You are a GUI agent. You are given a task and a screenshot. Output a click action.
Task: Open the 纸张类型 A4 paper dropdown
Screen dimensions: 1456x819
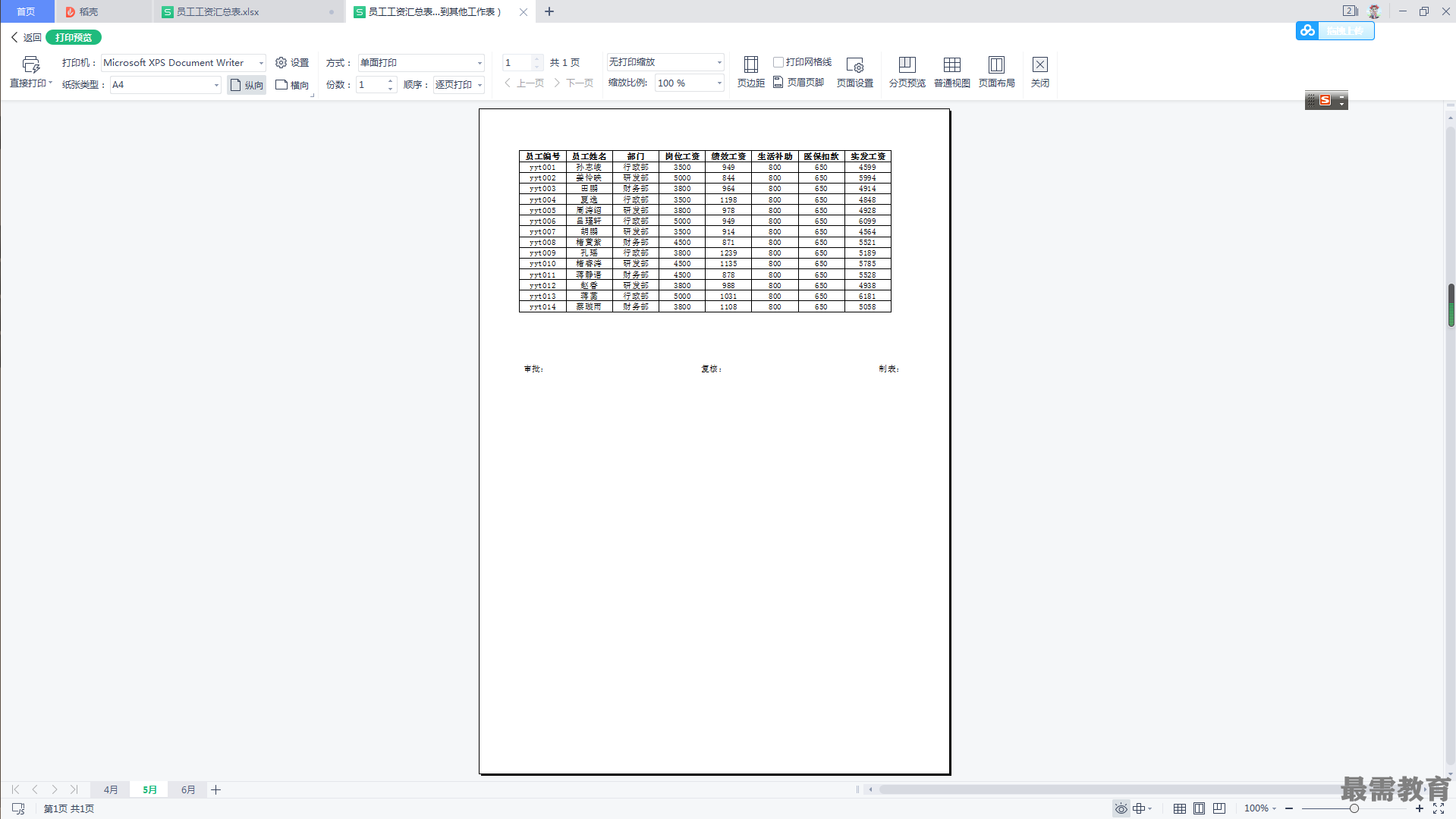(216, 85)
